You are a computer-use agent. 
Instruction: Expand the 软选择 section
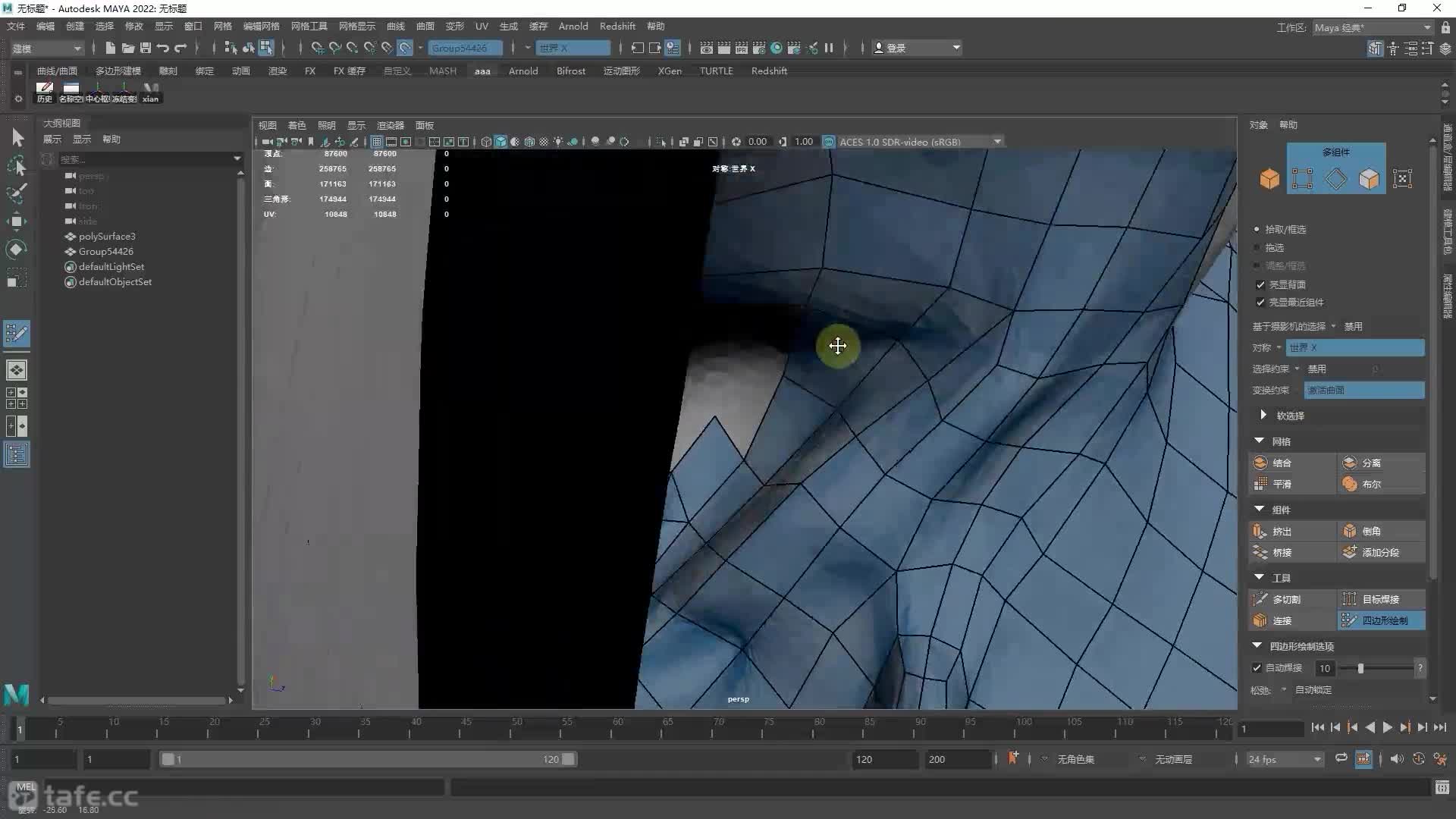tap(1263, 415)
